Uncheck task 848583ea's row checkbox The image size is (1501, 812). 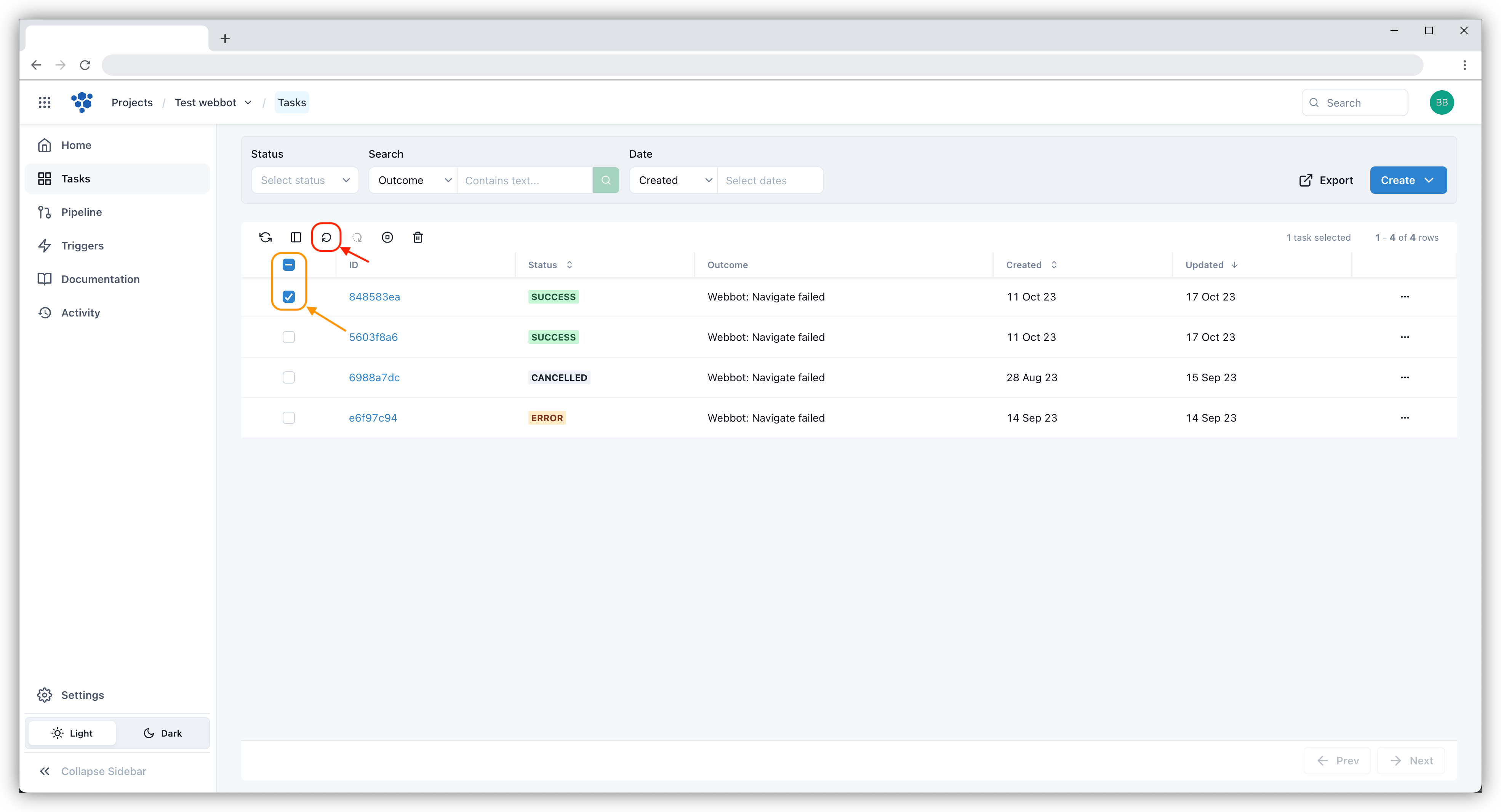(x=288, y=296)
